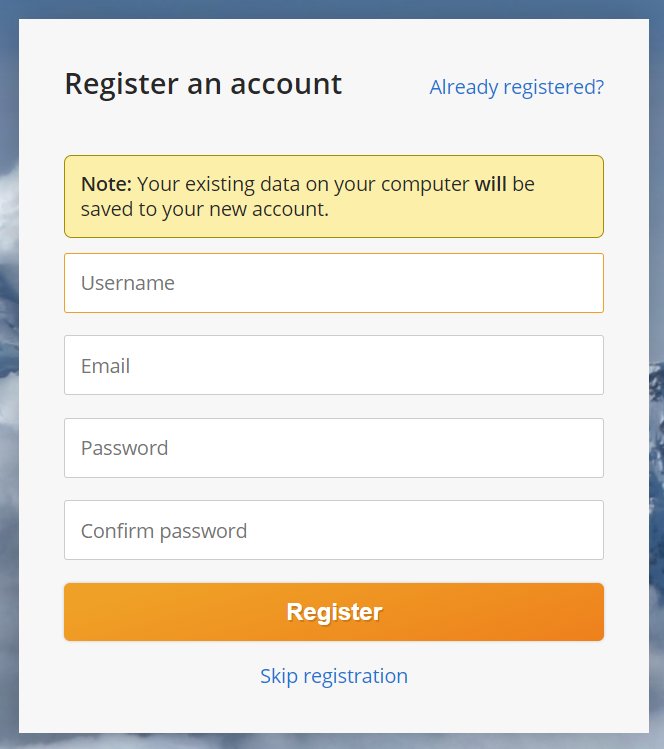Viewport: 664px width, 749px height.
Task: Click the Register an account heading
Action: (203, 84)
